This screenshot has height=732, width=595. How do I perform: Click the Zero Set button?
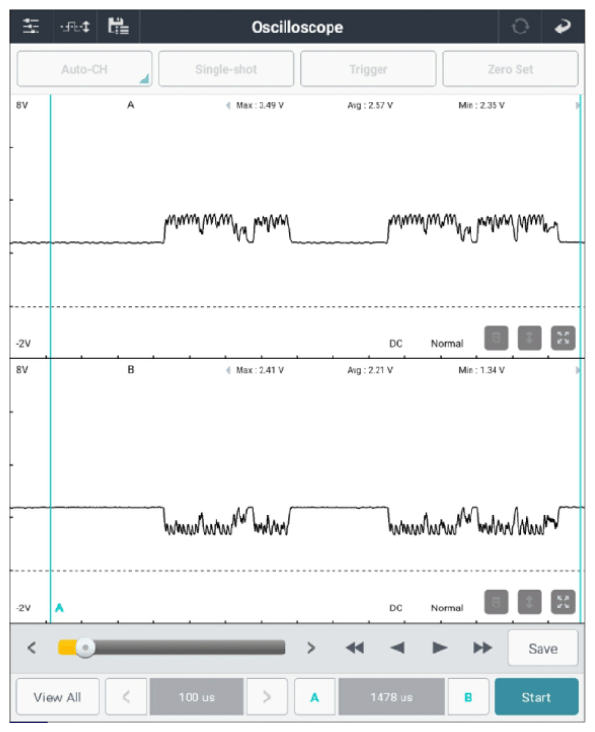point(511,69)
